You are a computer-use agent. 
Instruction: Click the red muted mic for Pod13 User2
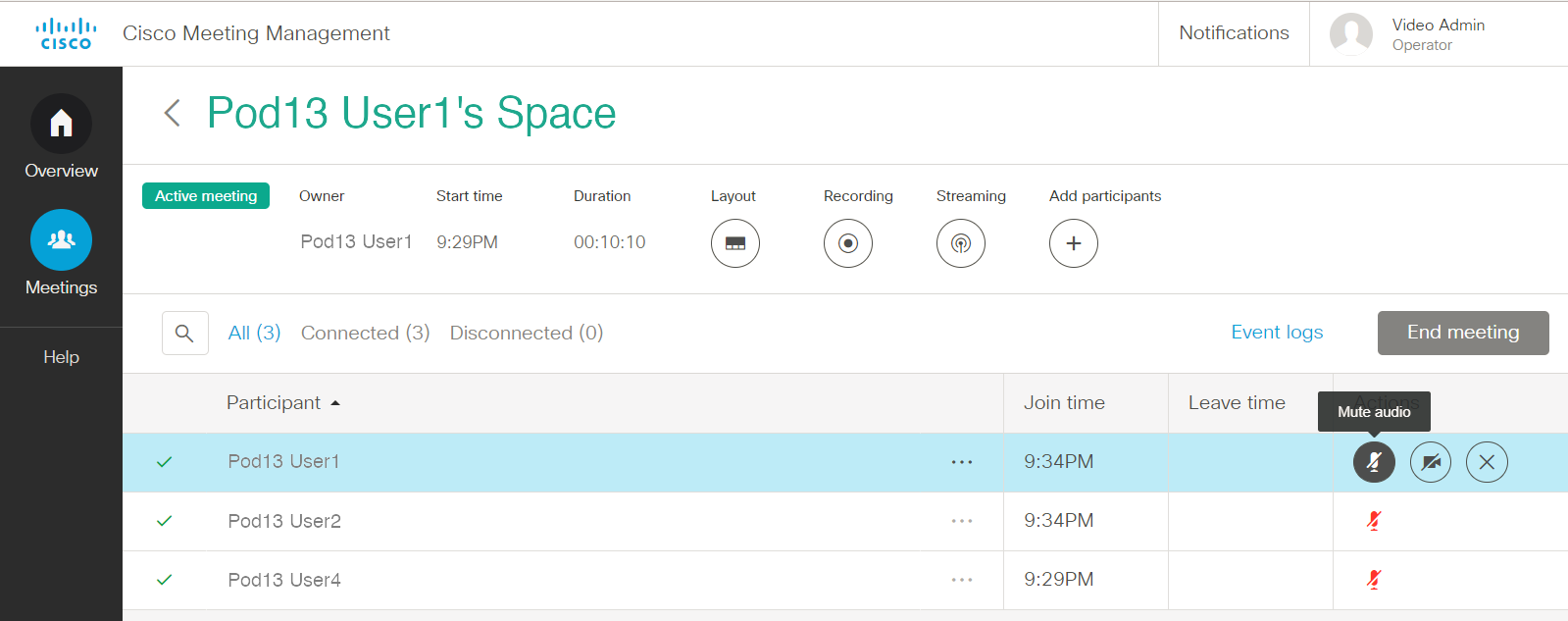(x=1374, y=521)
